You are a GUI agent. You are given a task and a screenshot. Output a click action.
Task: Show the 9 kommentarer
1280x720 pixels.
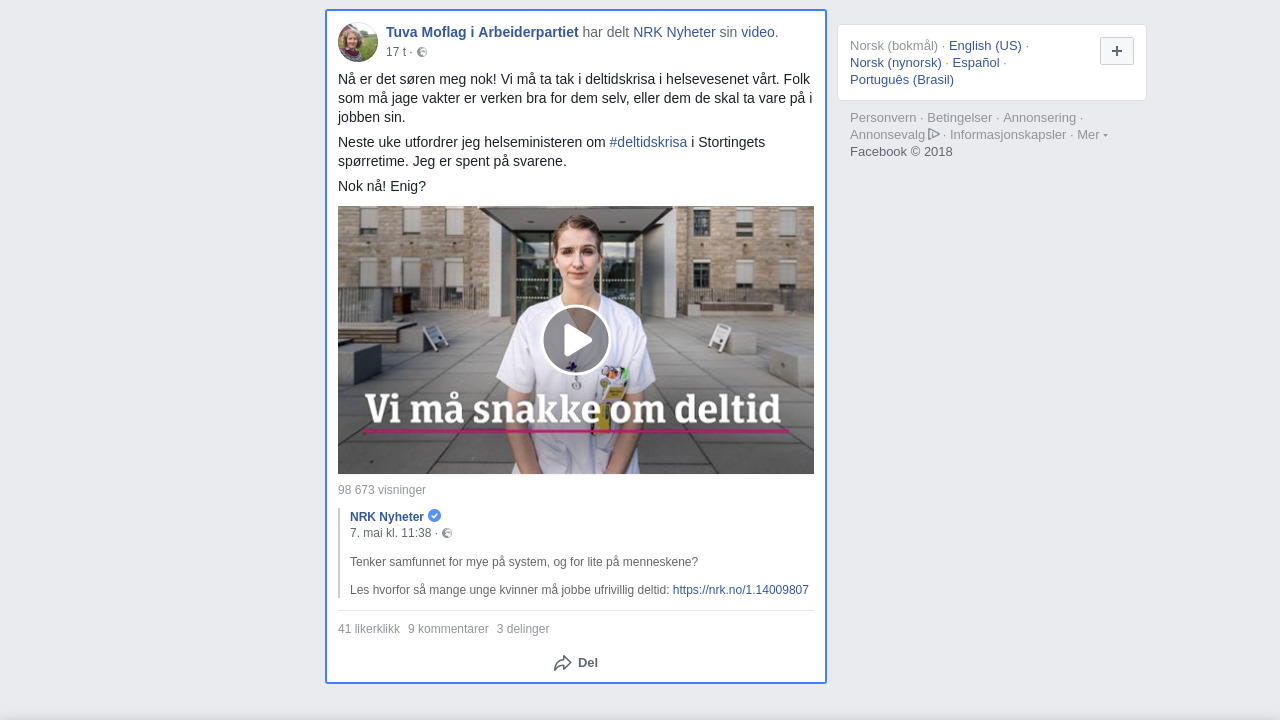[448, 629]
